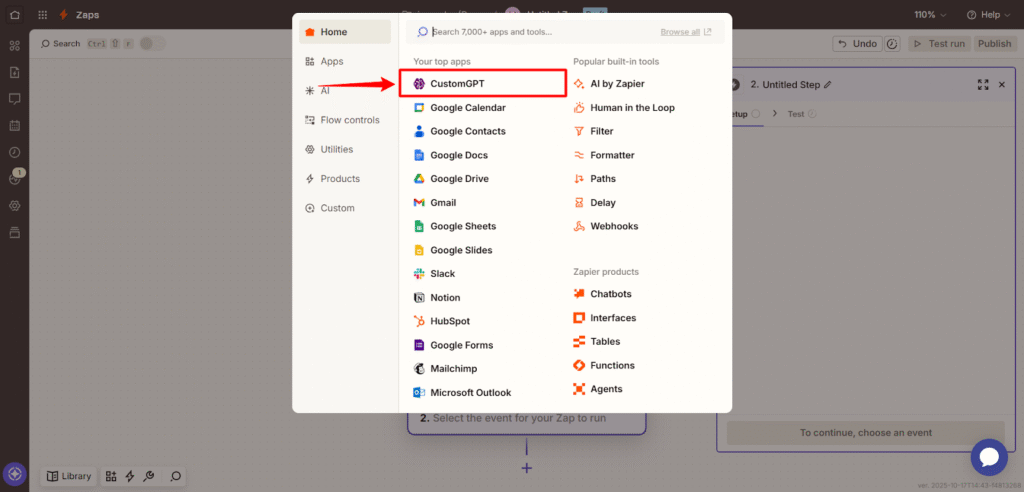Go to Zapier home icon

pos(14,14)
